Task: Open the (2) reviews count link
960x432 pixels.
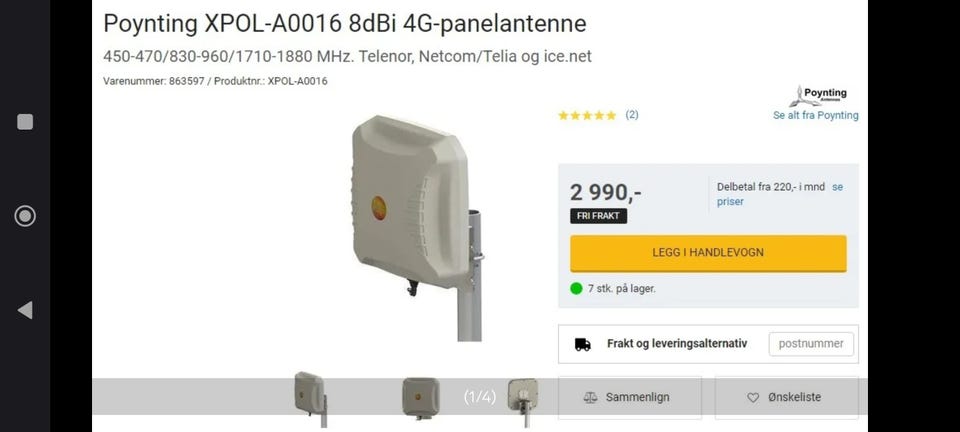Action: [631, 114]
